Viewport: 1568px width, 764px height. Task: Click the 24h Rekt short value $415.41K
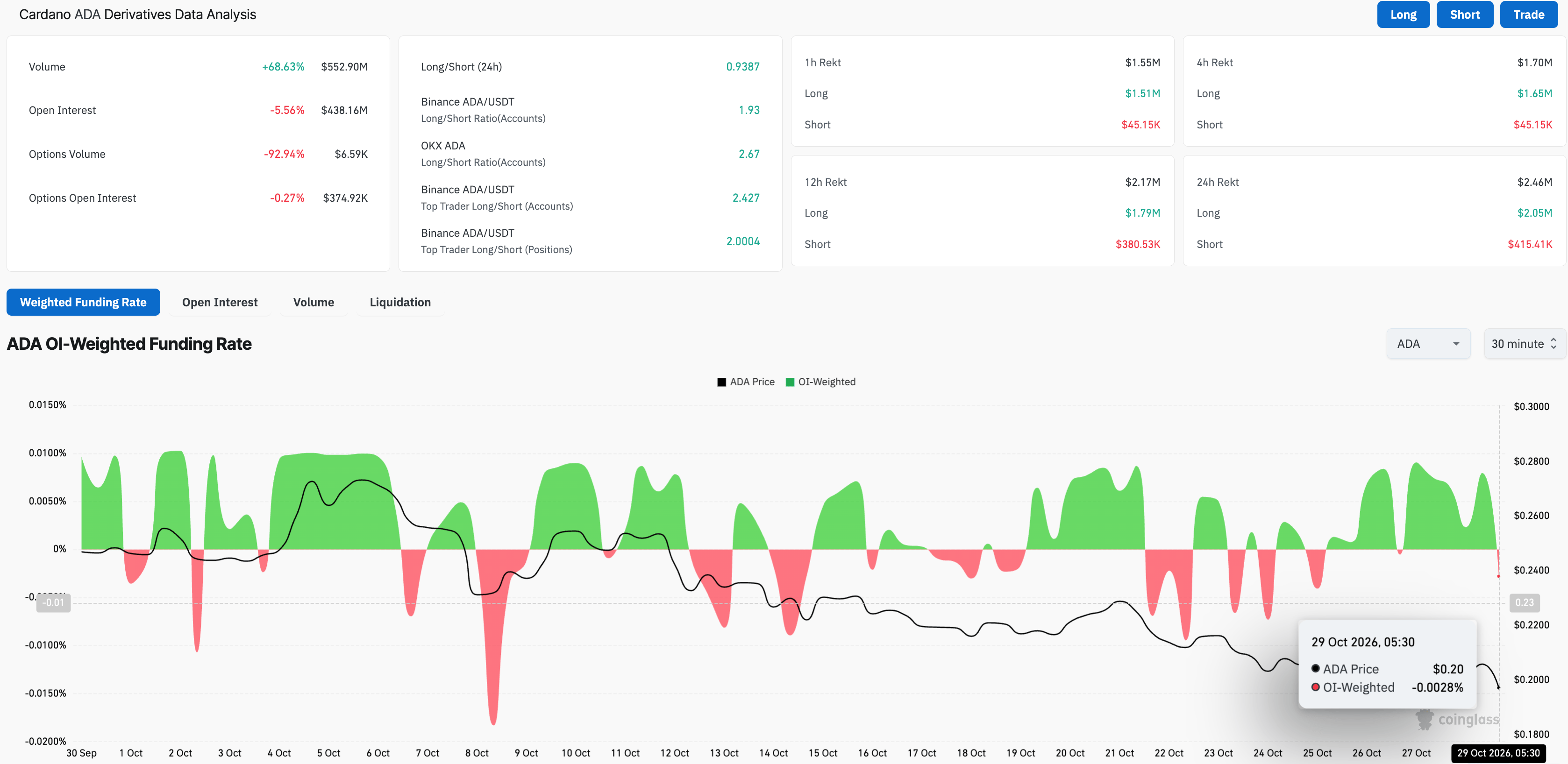[x=1530, y=245]
